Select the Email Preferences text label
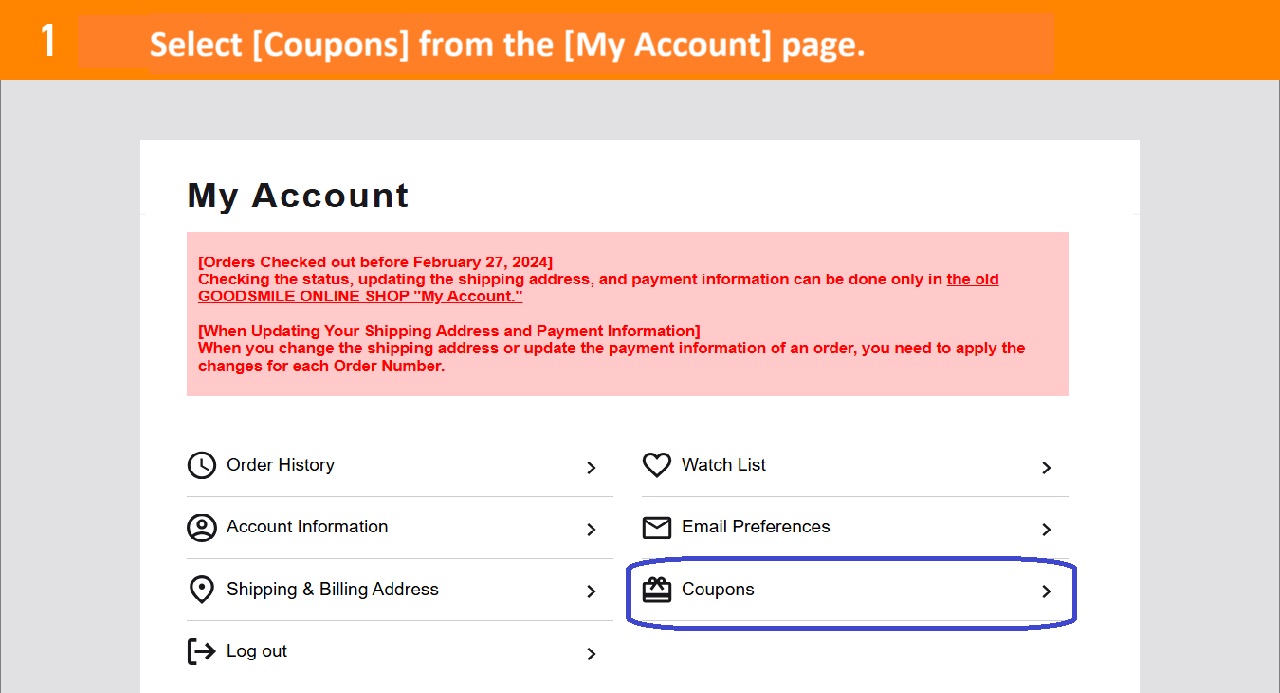 coord(756,526)
